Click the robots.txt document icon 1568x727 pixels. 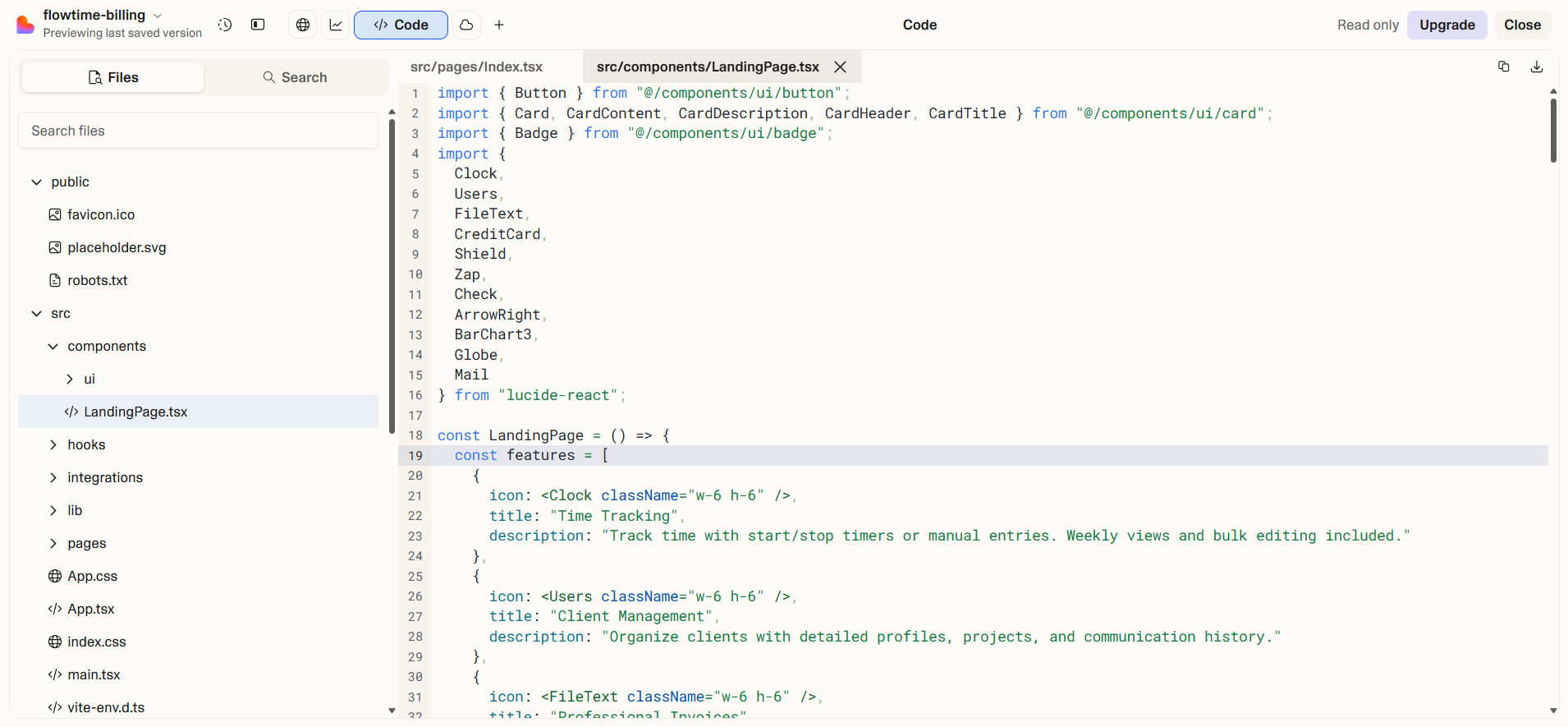(x=55, y=280)
